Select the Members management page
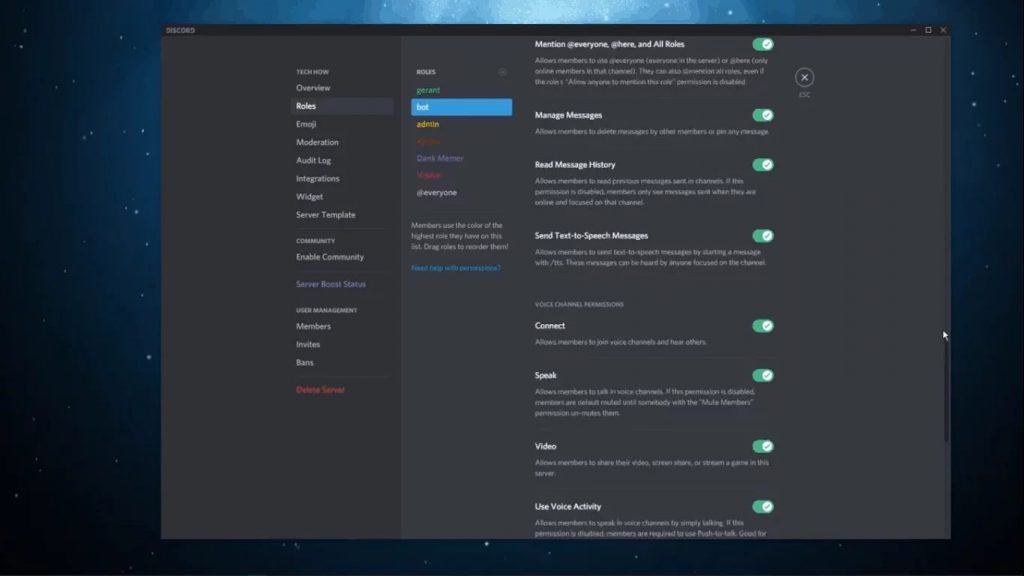Viewport: 1024px width, 576px height. (313, 326)
